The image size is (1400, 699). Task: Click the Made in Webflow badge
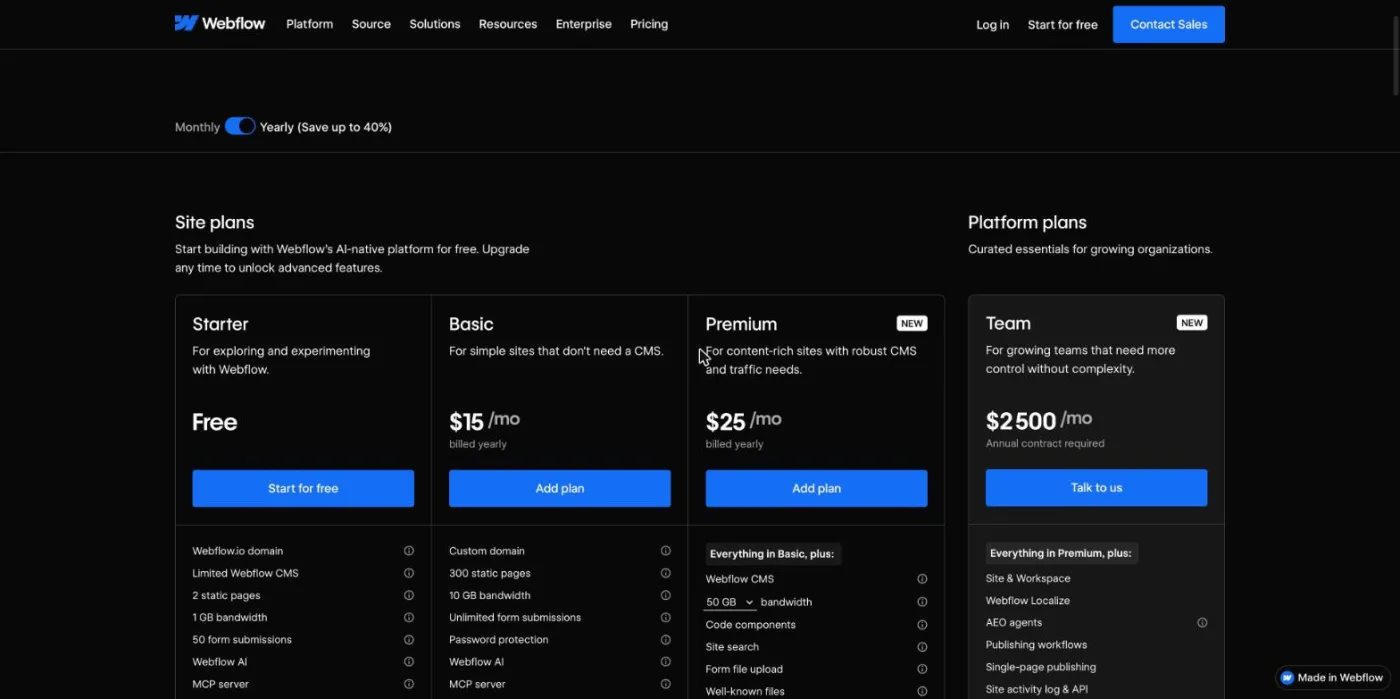(x=1333, y=677)
